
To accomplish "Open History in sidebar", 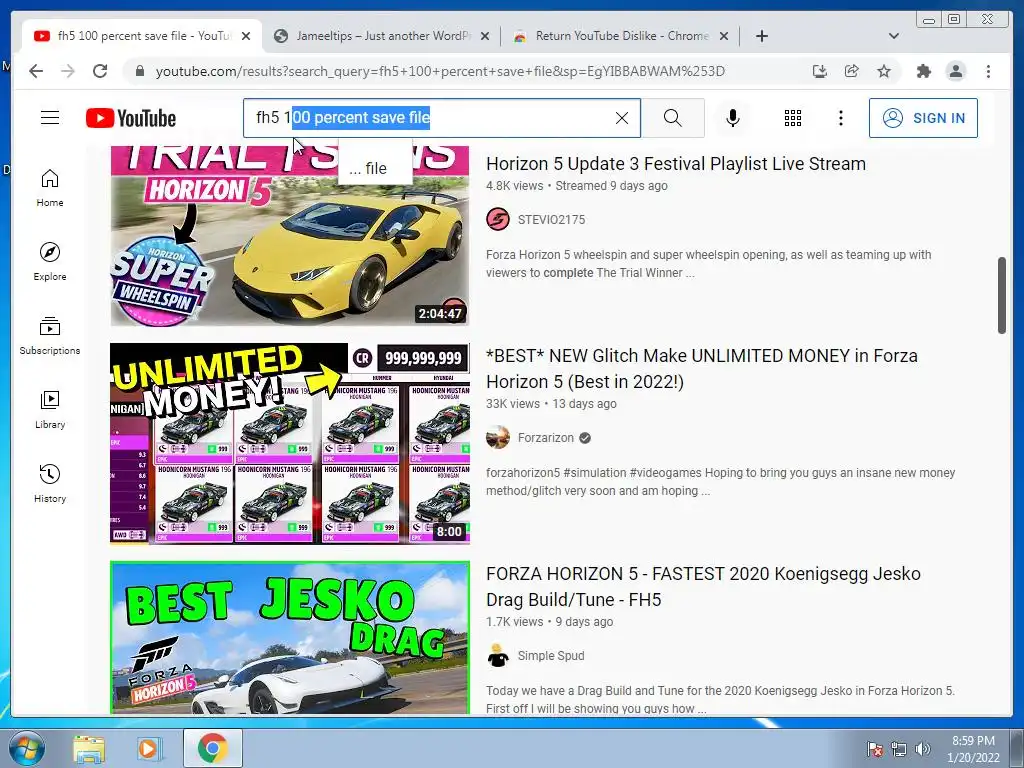I will pos(50,483).
